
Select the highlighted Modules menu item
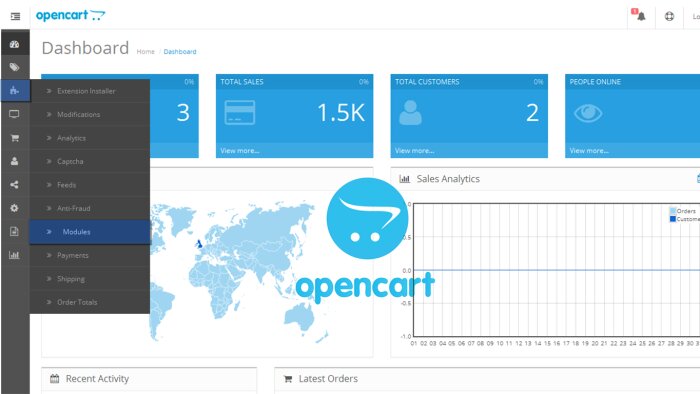(90, 232)
